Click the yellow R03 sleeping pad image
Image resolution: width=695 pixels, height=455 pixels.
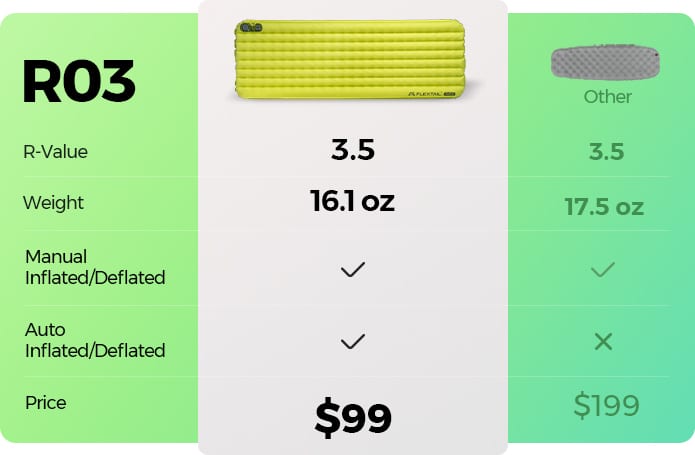tap(352, 59)
